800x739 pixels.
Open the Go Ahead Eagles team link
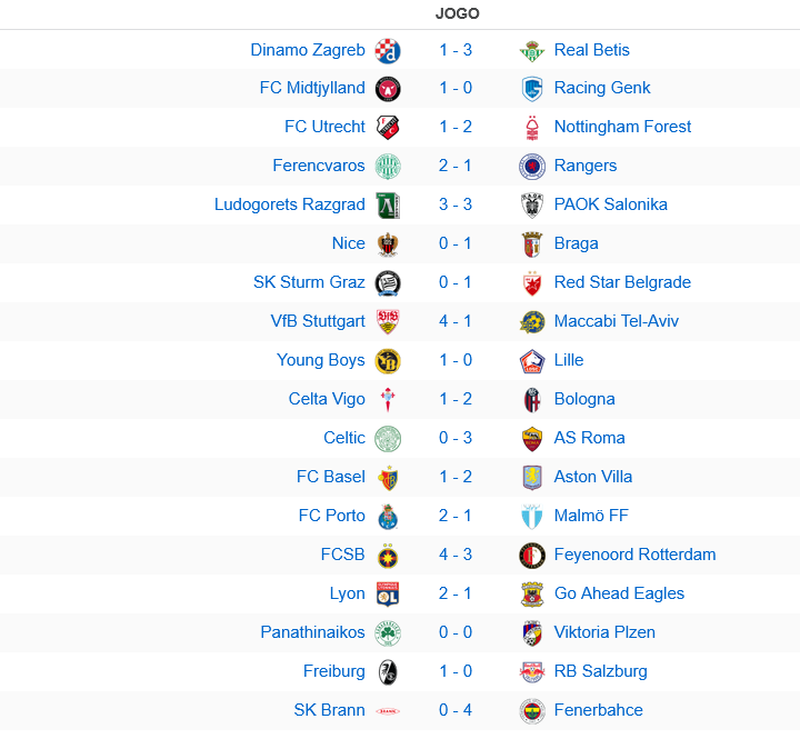coord(619,593)
